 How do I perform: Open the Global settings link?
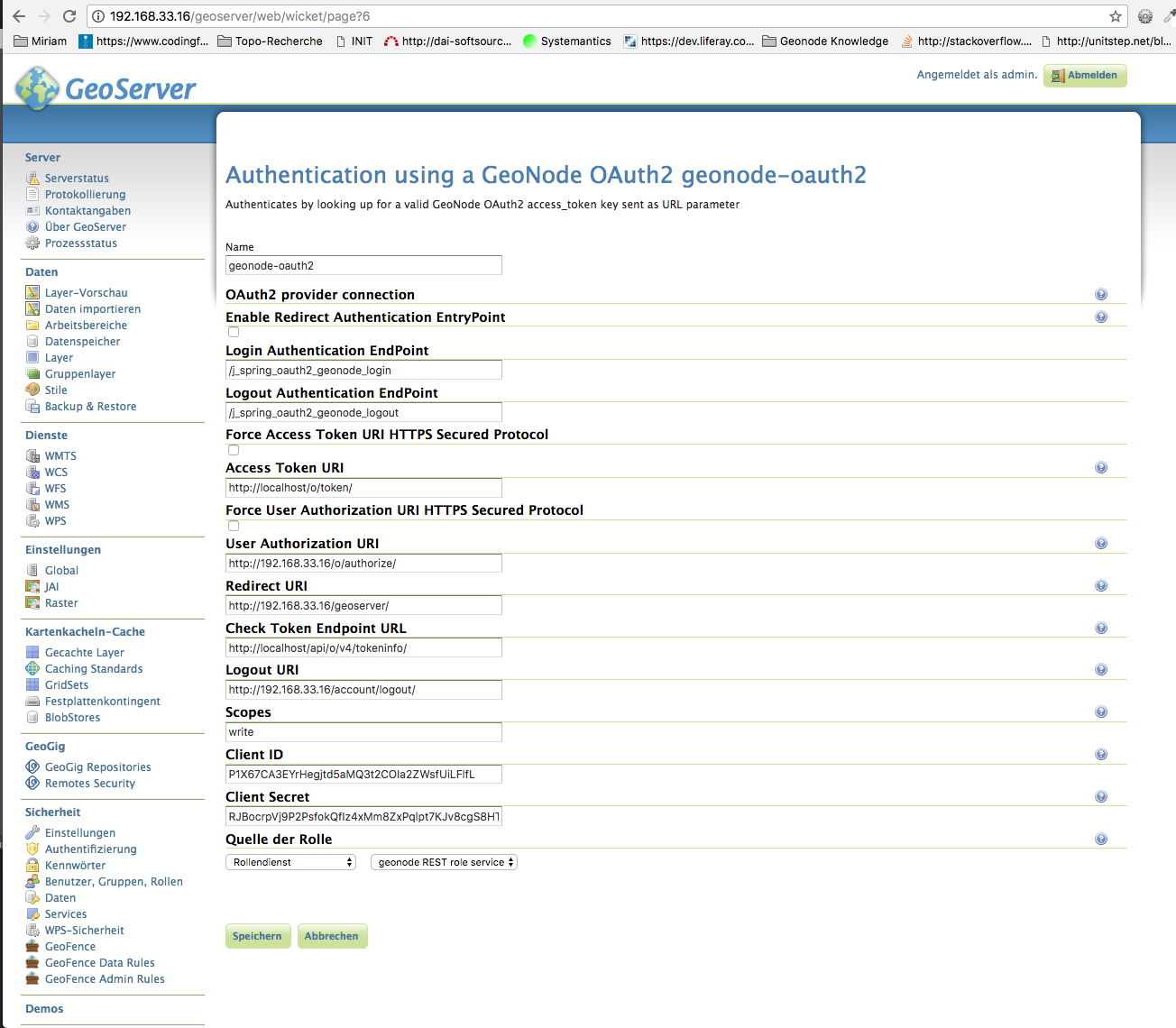point(61,571)
